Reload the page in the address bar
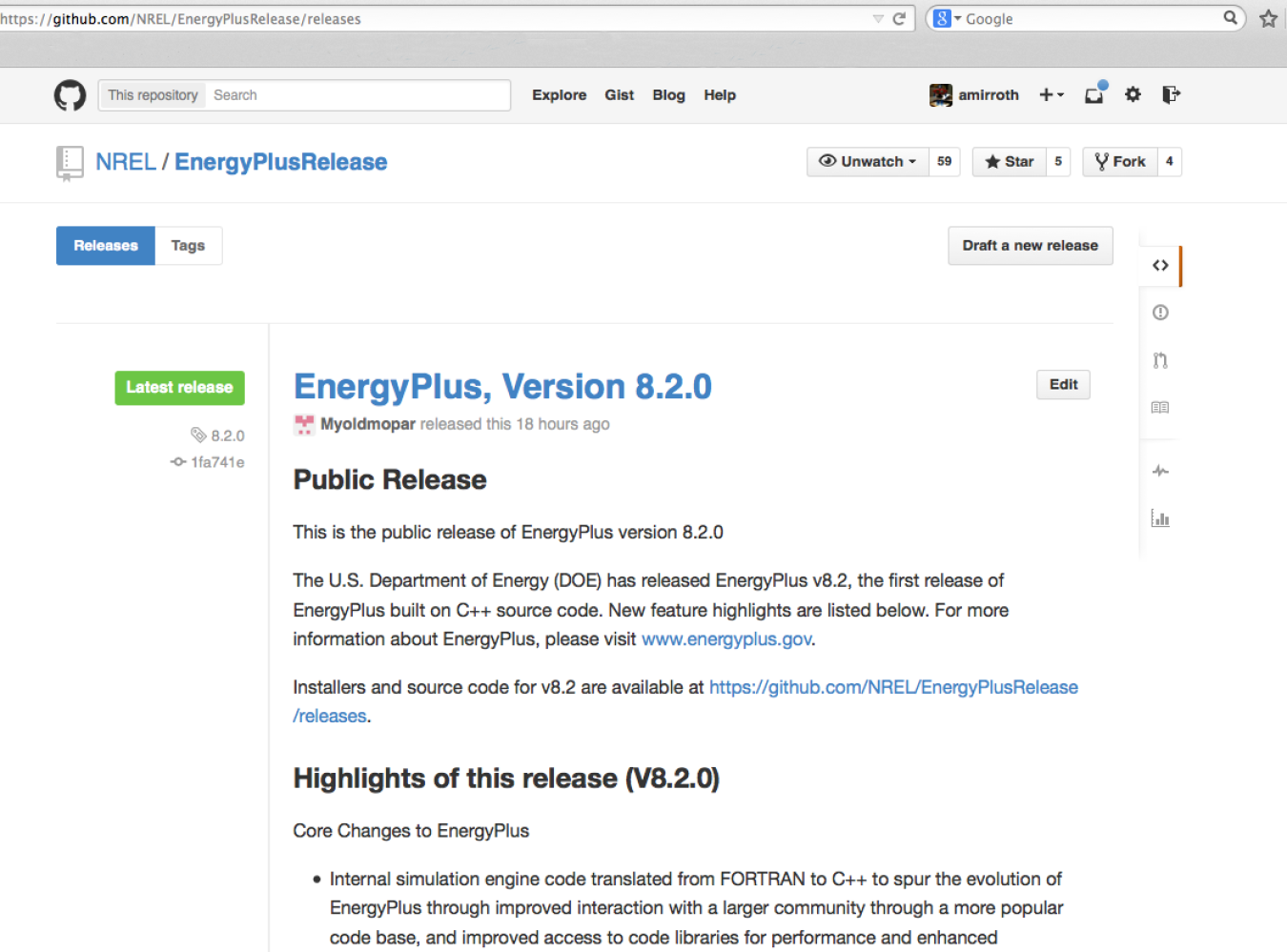Image resolution: width=1287 pixels, height=952 pixels. pyautogui.click(x=899, y=18)
